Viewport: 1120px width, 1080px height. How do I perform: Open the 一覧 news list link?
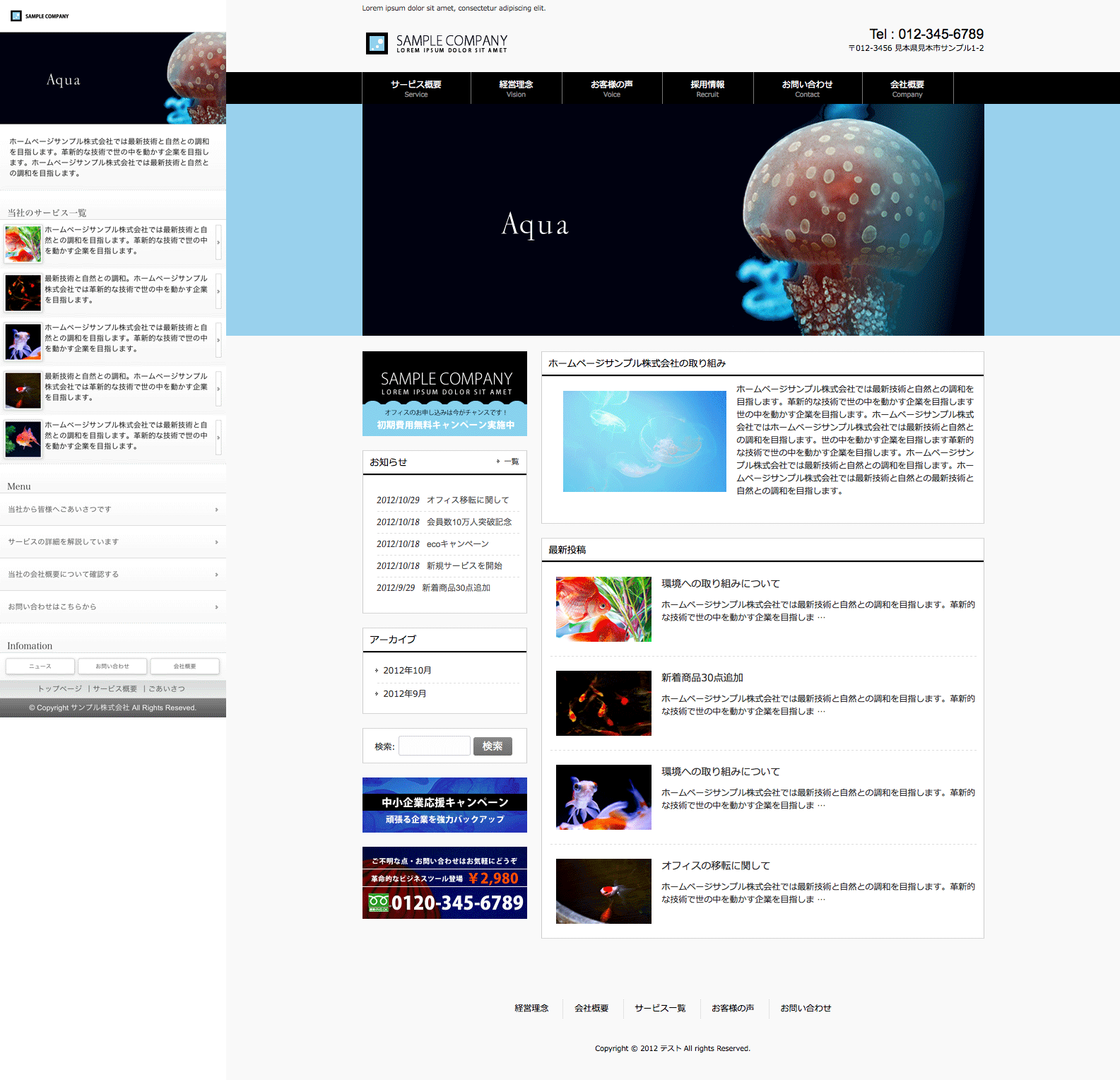click(x=511, y=462)
